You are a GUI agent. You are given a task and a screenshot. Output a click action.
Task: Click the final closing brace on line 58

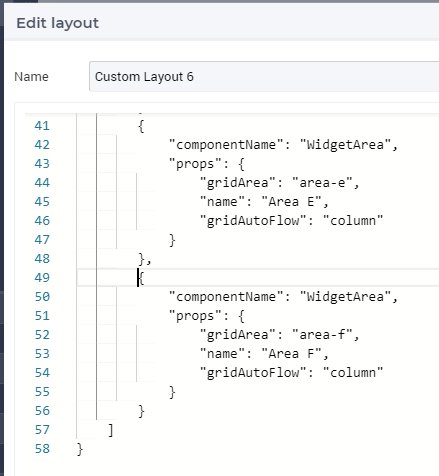click(x=80, y=449)
